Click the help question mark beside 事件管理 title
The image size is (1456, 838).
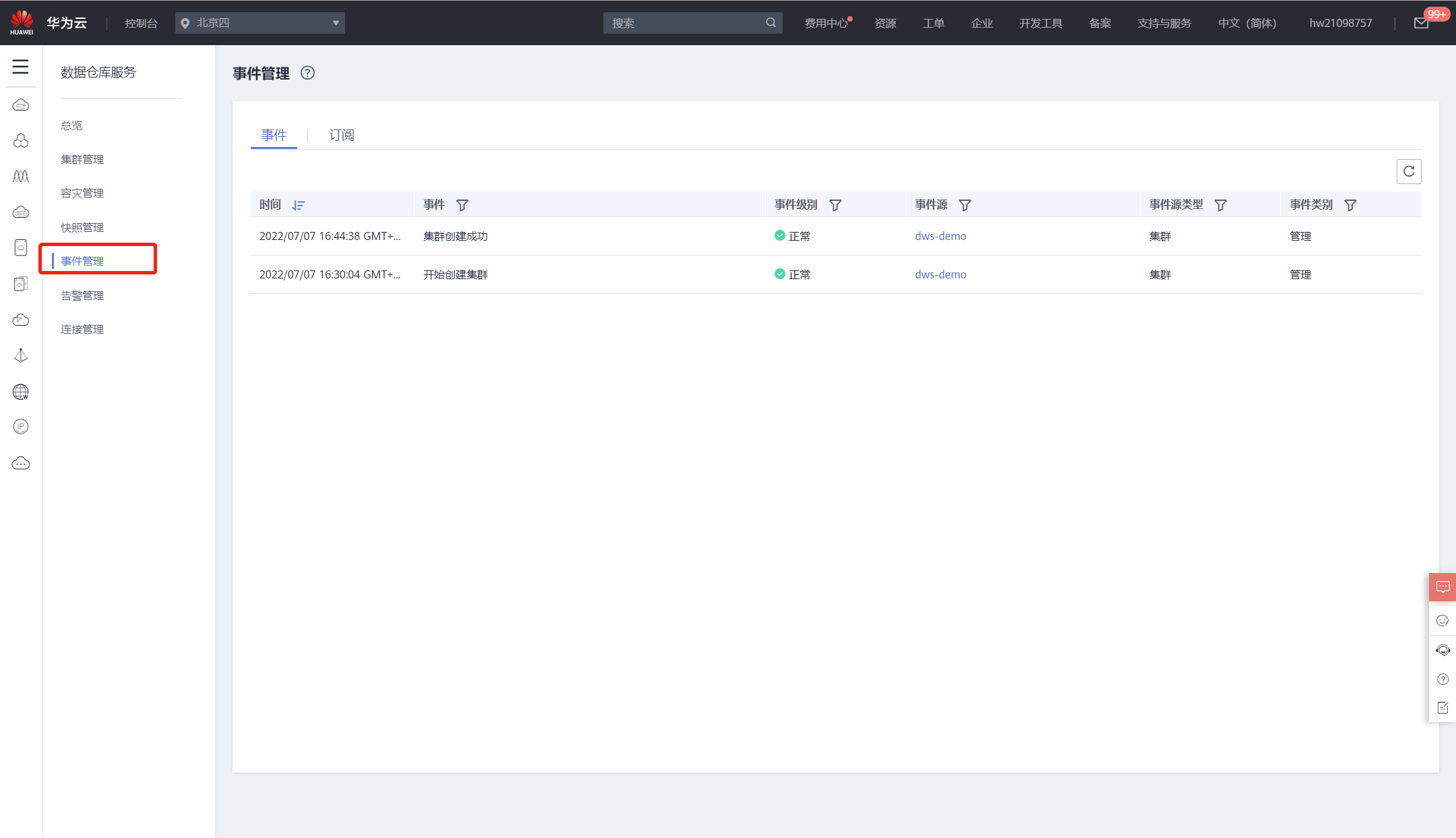click(x=307, y=73)
